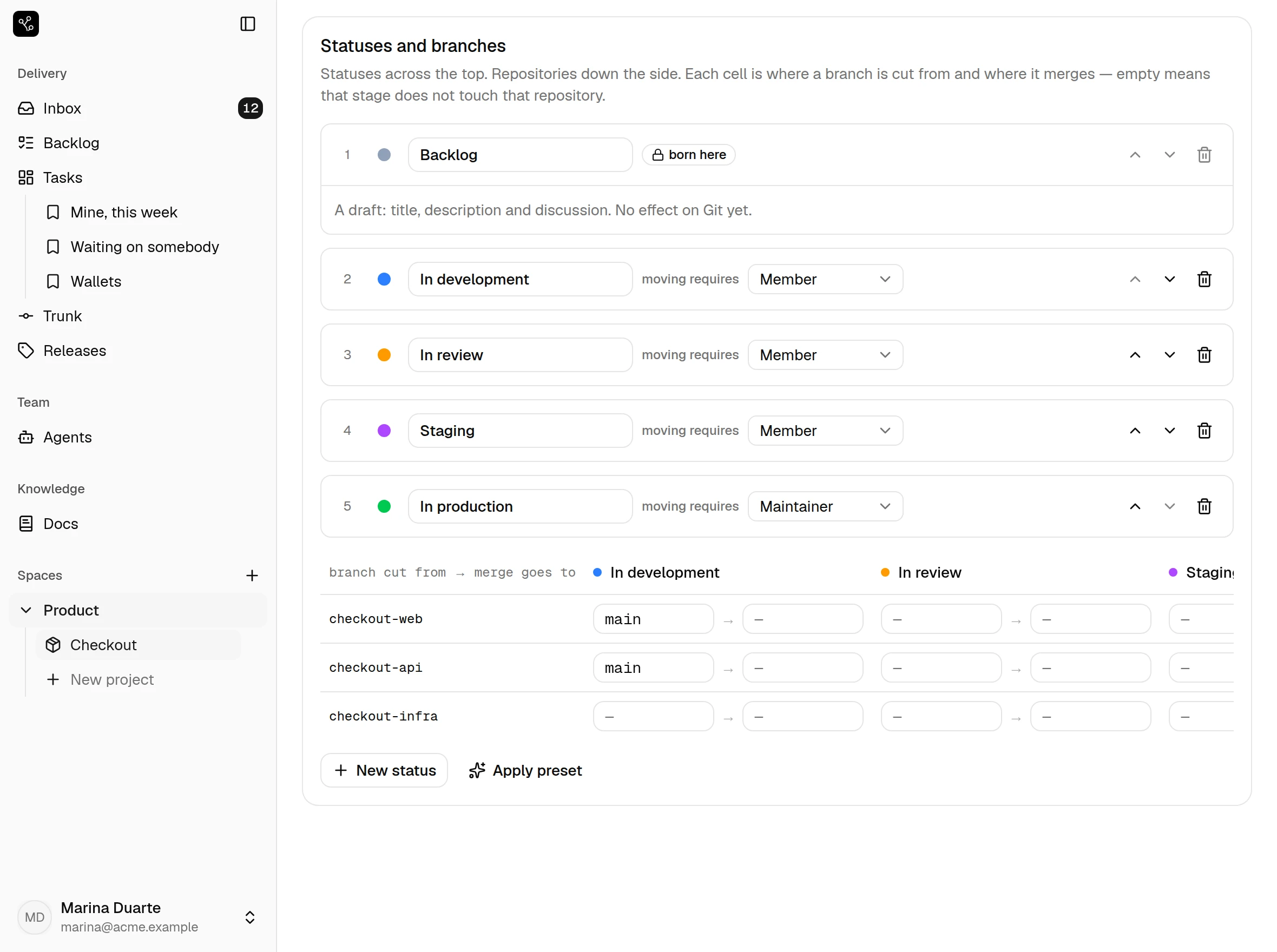Open Maintainer dropdown for In production
This screenshot has width=1277, height=952.
pyautogui.click(x=825, y=506)
